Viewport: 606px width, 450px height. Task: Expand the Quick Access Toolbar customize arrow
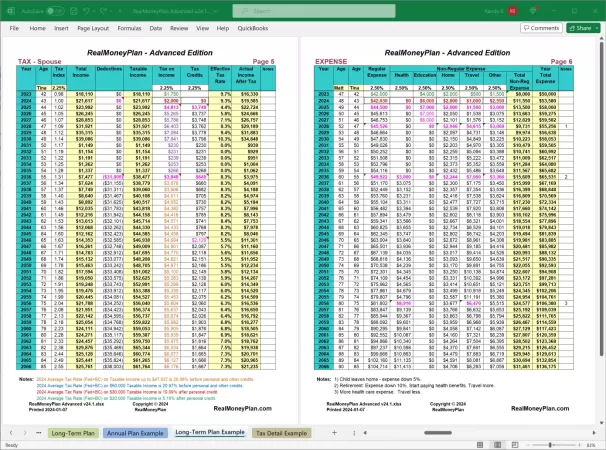(x=119, y=9)
